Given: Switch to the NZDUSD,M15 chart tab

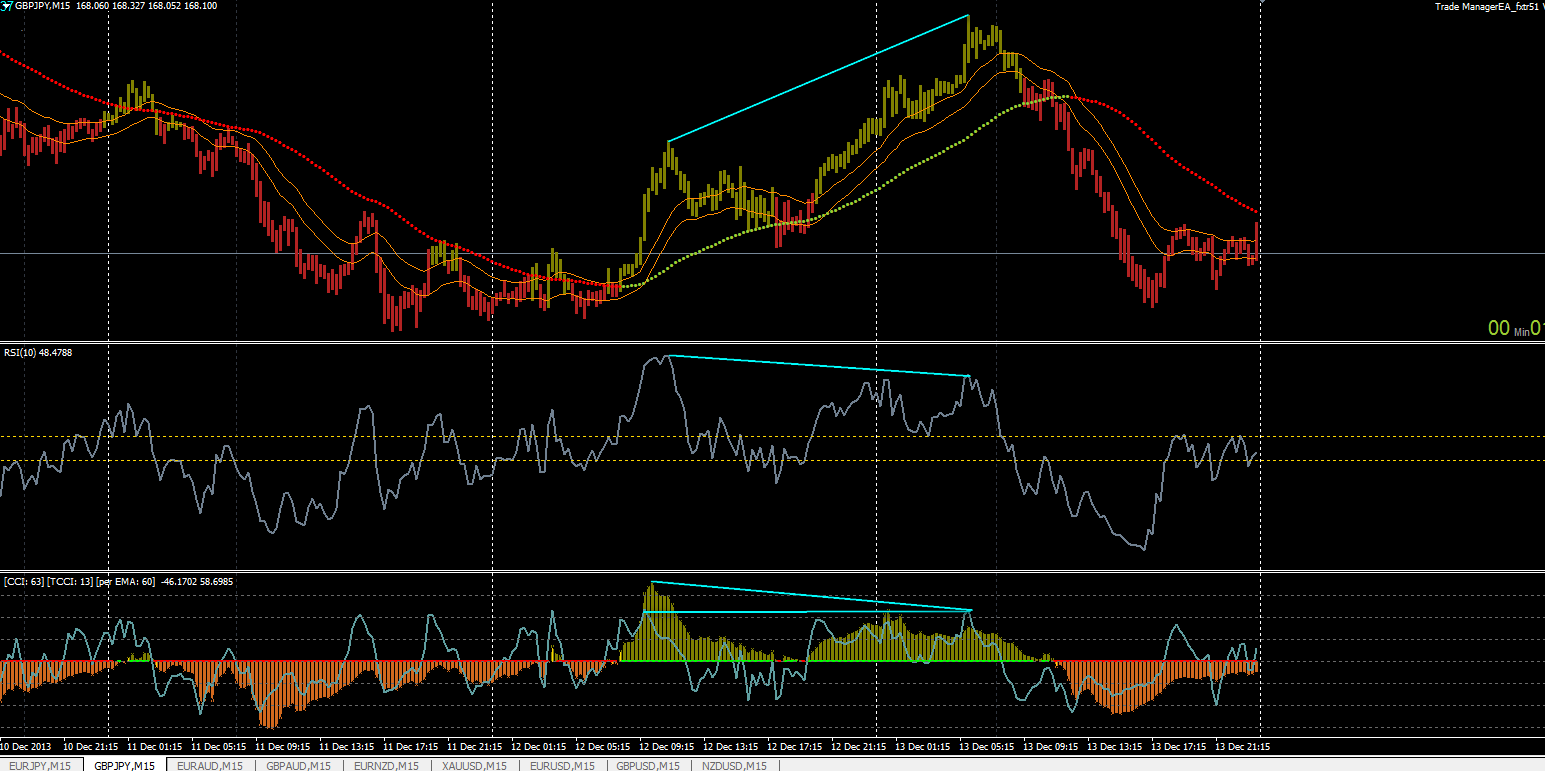Looking at the screenshot, I should [736, 765].
